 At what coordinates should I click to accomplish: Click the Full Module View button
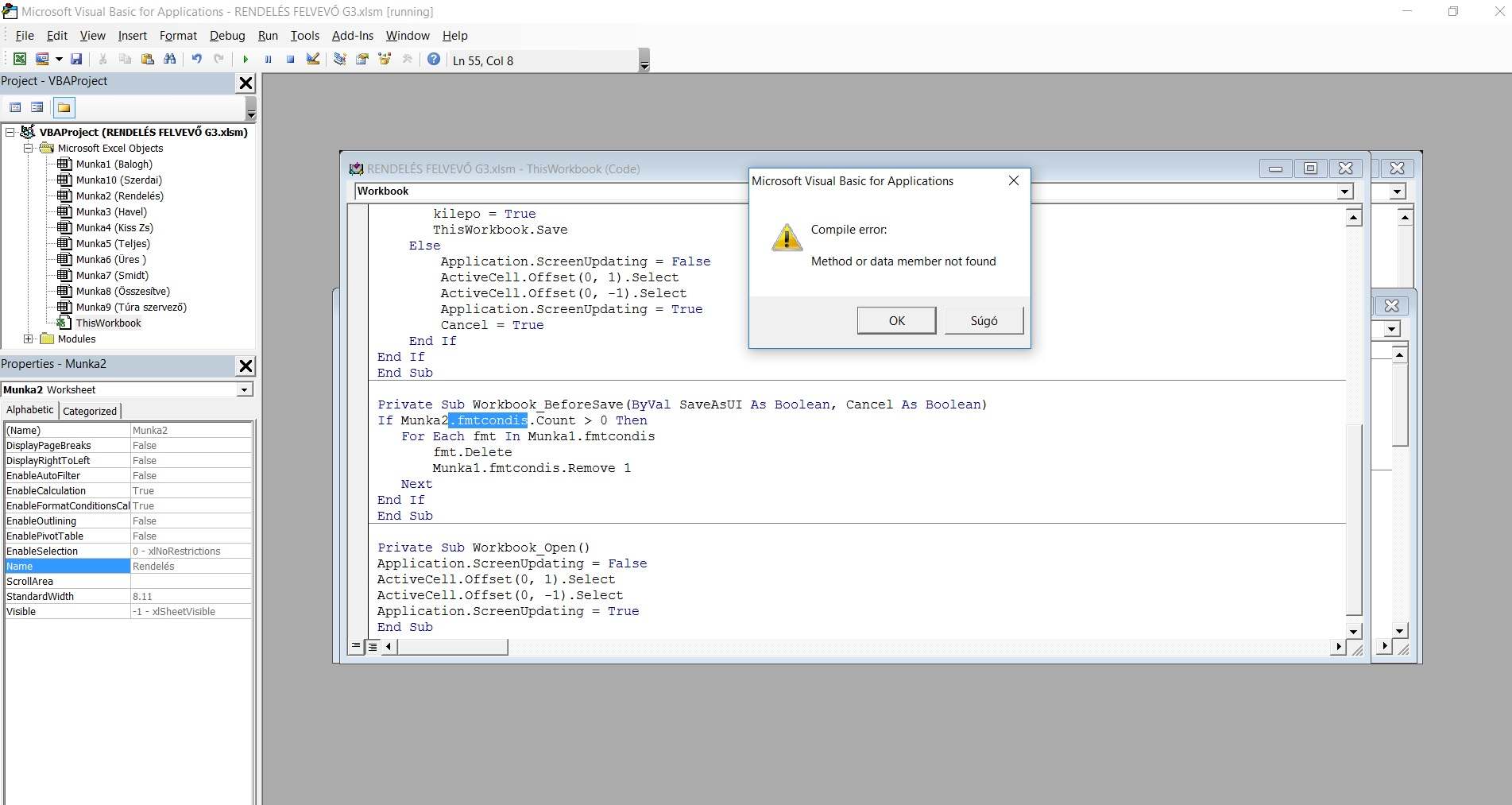tap(372, 647)
